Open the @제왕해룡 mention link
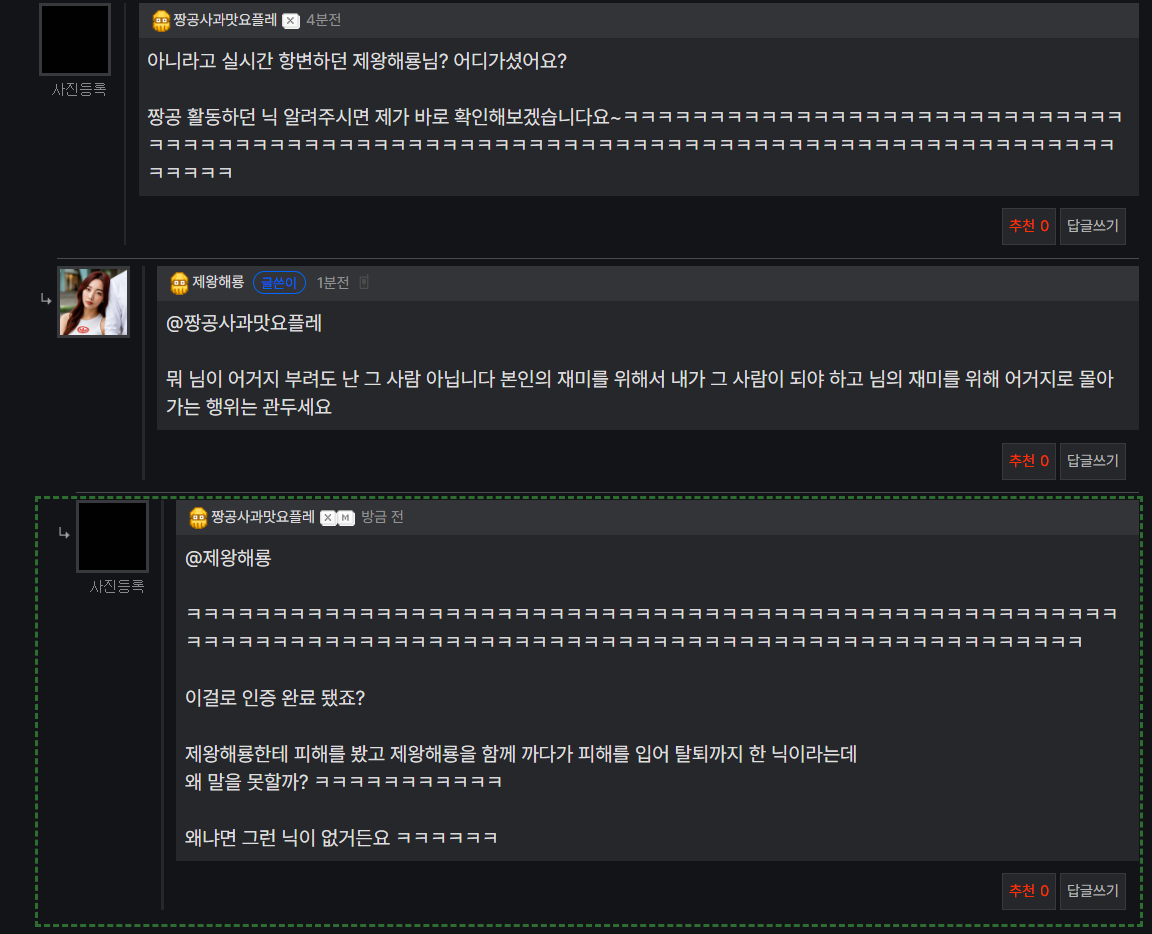The width and height of the screenshot is (1152, 934). pyautogui.click(x=228, y=558)
